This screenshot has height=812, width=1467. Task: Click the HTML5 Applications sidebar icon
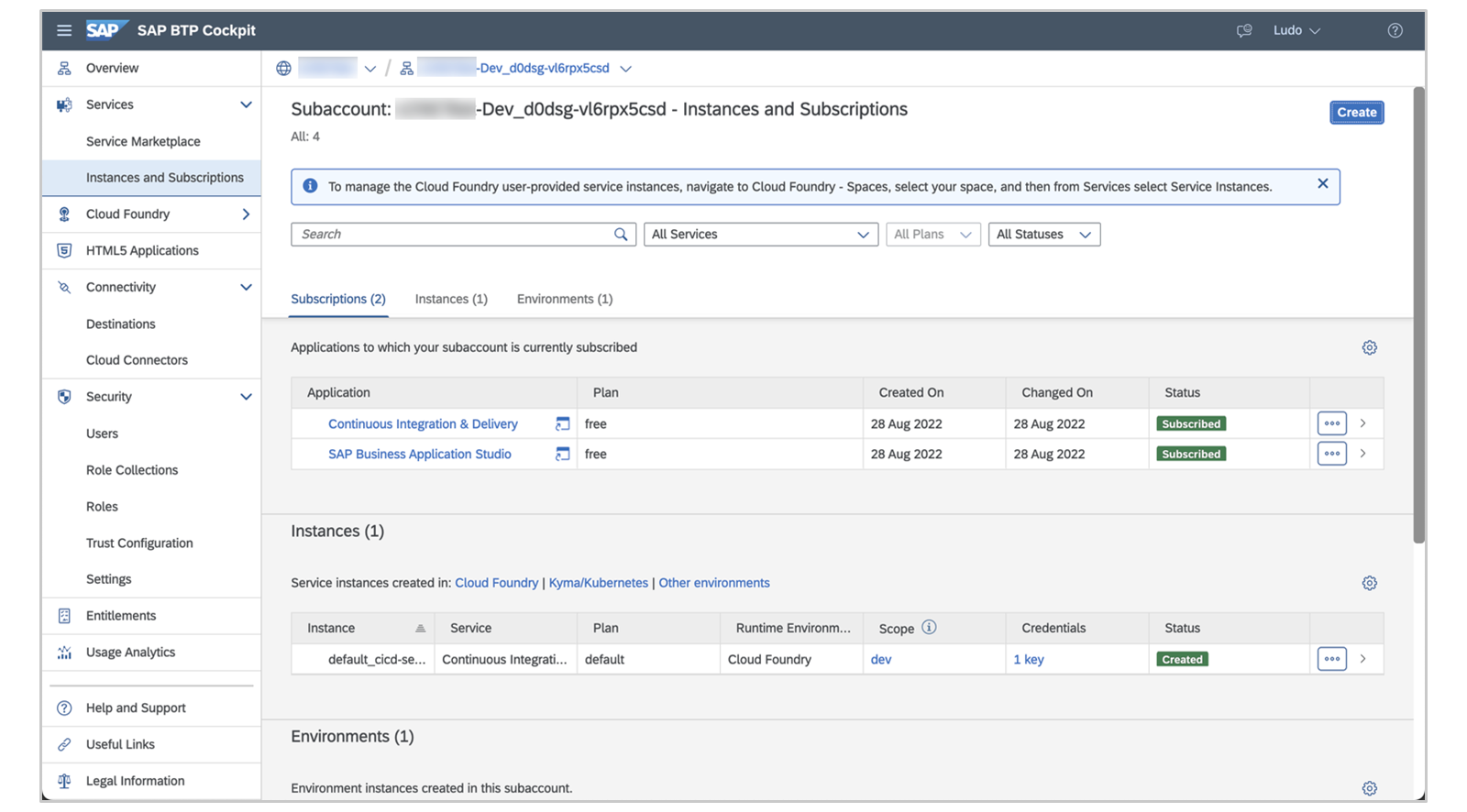coord(64,250)
